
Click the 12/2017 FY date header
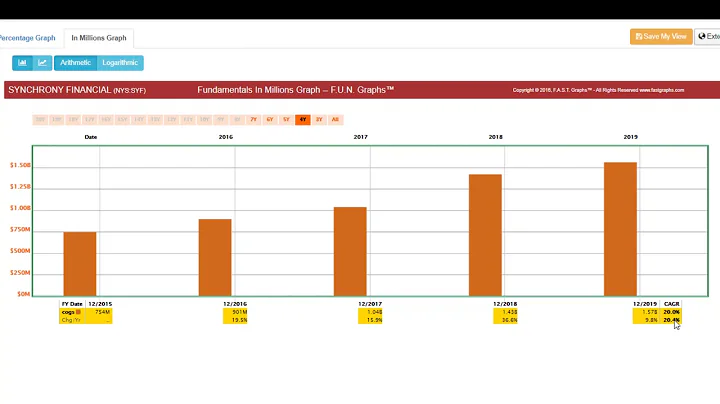click(x=370, y=304)
